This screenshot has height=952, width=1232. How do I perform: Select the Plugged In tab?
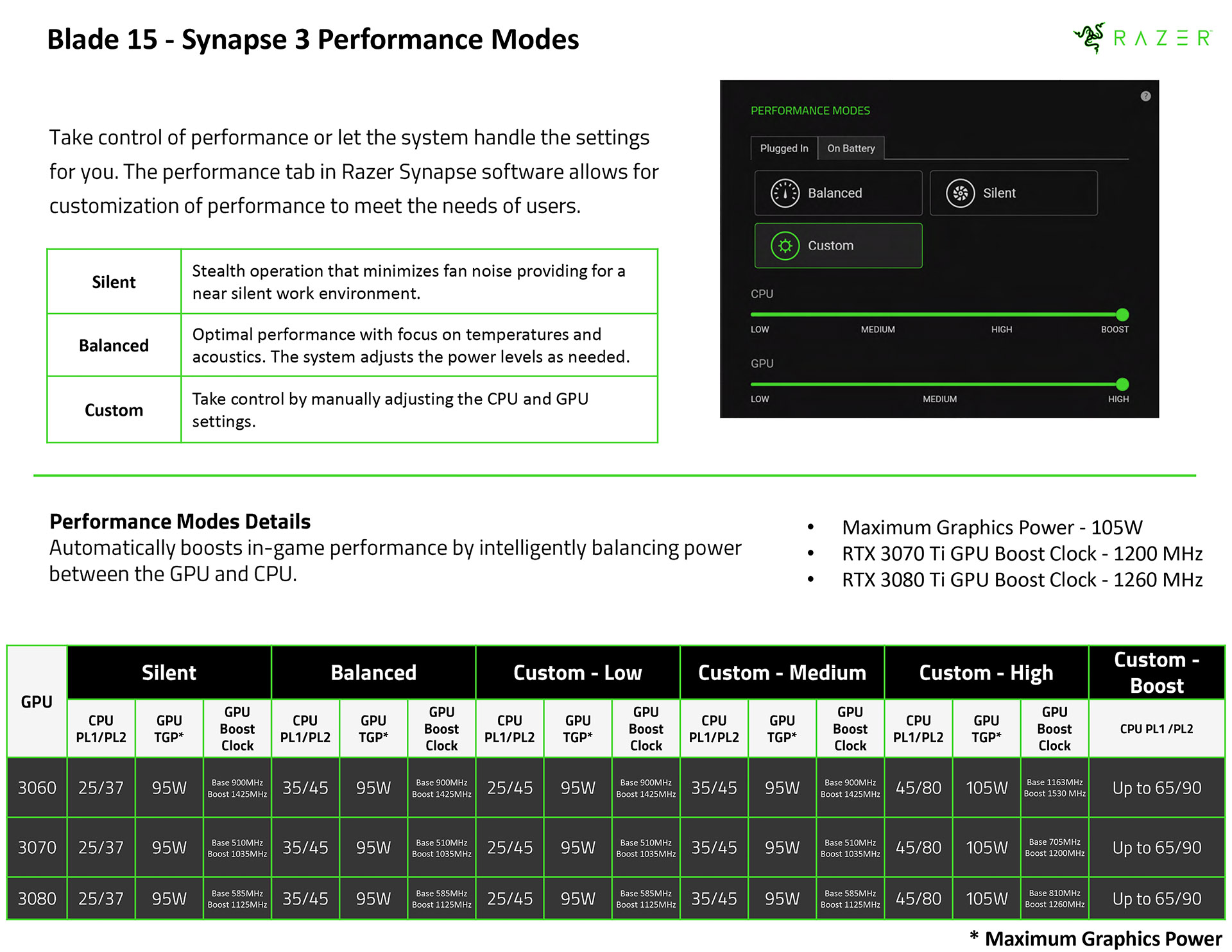(783, 148)
